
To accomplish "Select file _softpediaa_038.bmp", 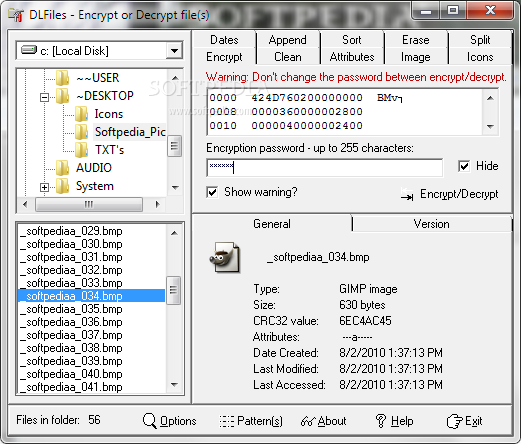I will point(91,348).
